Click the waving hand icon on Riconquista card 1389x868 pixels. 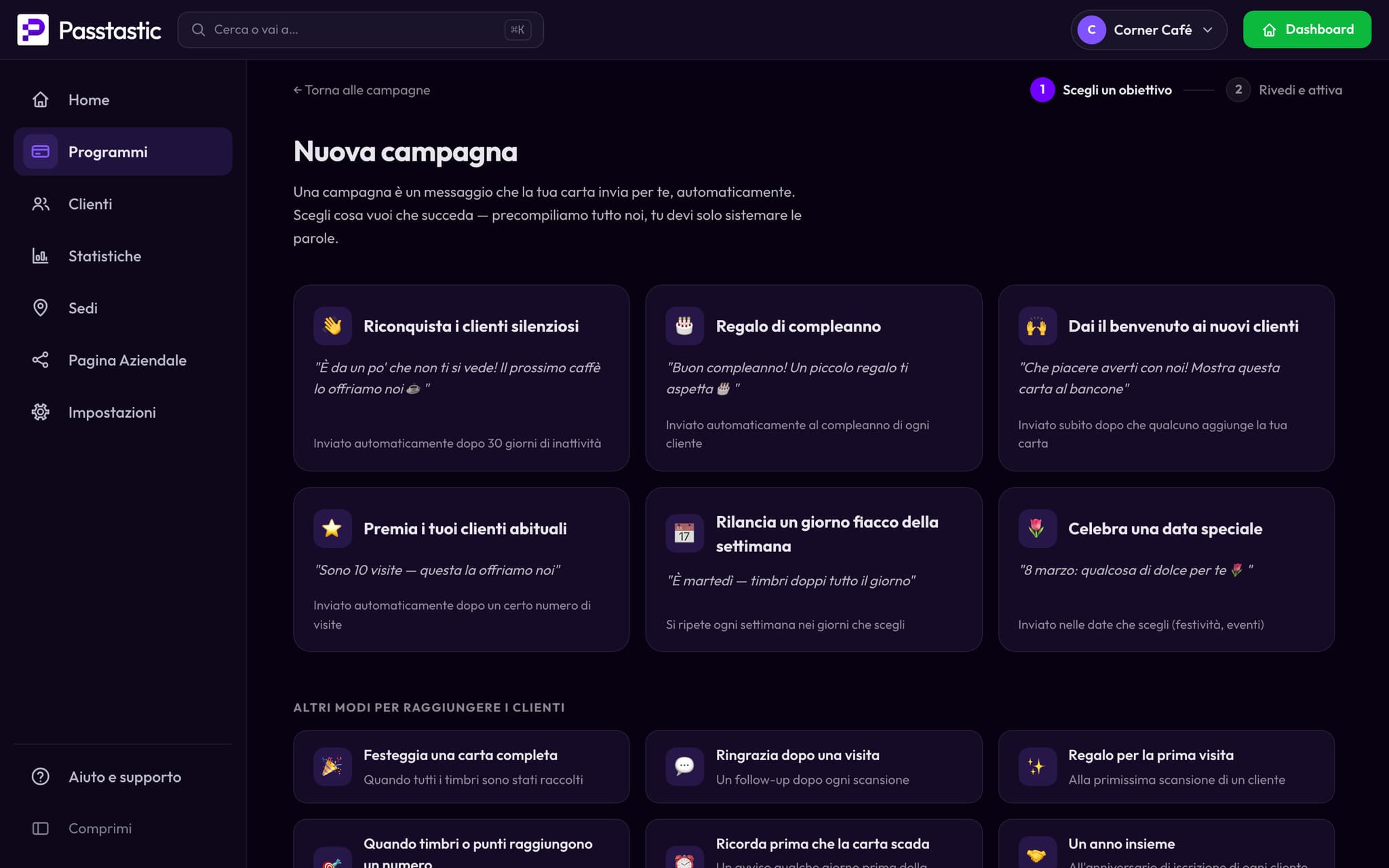(332, 326)
